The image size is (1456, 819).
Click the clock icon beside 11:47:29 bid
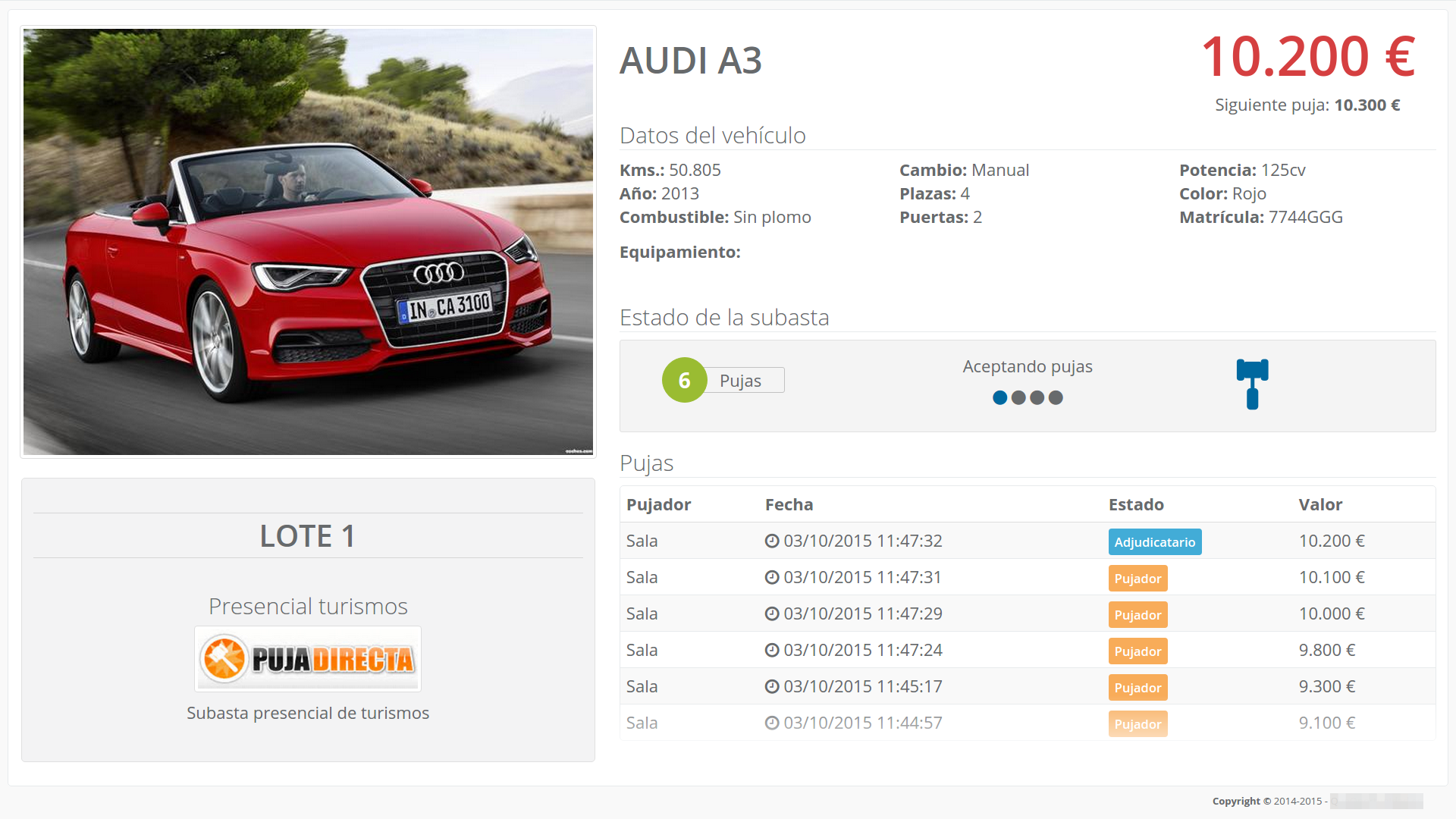pyautogui.click(x=772, y=613)
